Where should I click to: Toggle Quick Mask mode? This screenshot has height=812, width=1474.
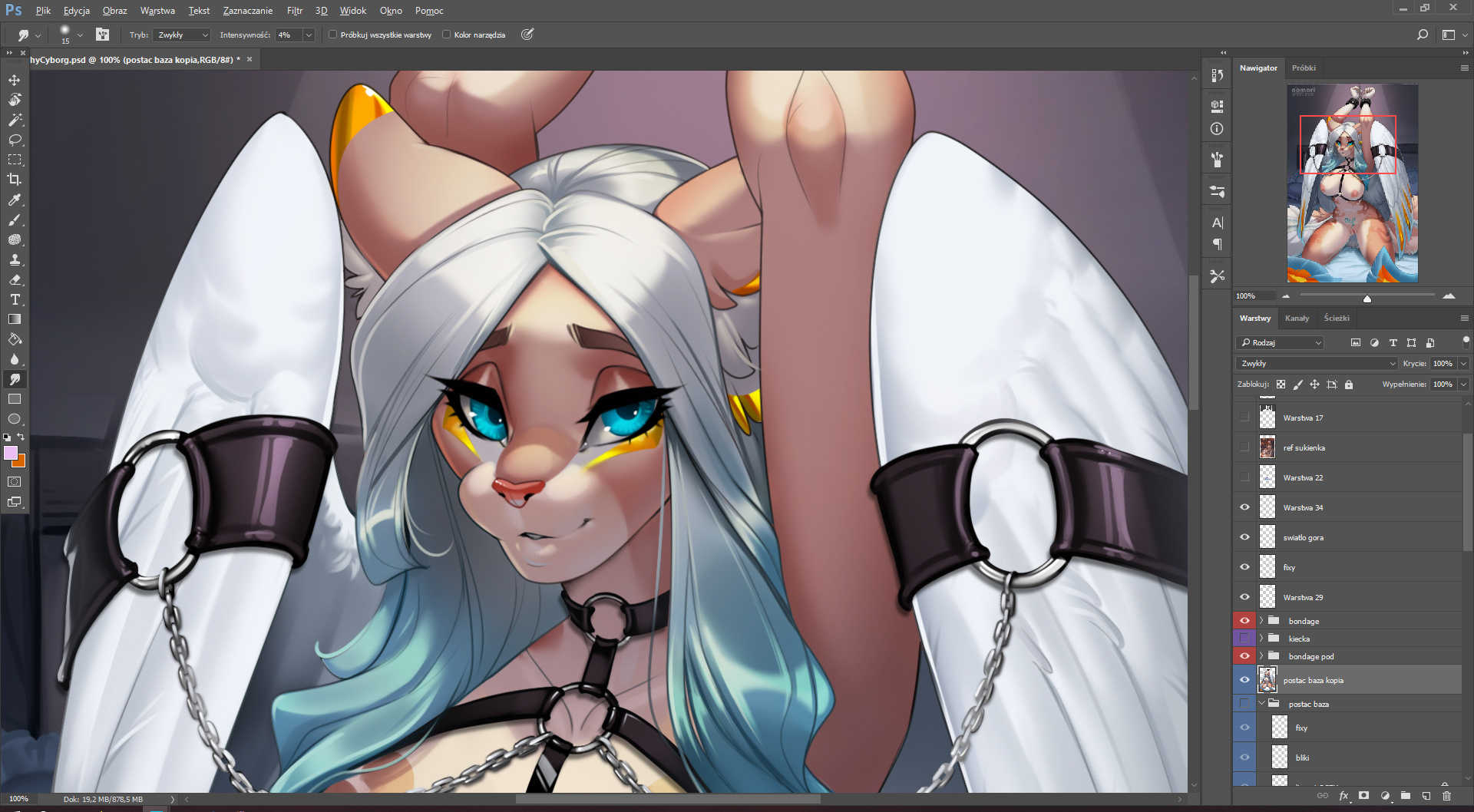point(15,482)
